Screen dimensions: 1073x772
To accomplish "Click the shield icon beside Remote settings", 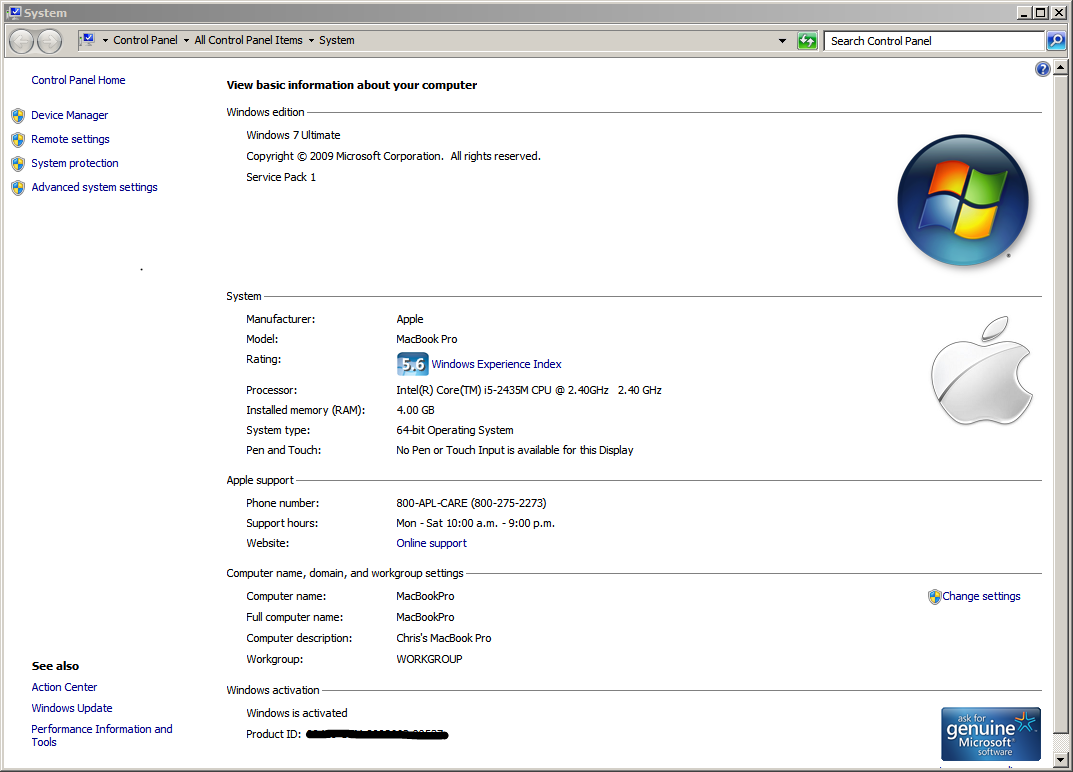I will click(18, 140).
